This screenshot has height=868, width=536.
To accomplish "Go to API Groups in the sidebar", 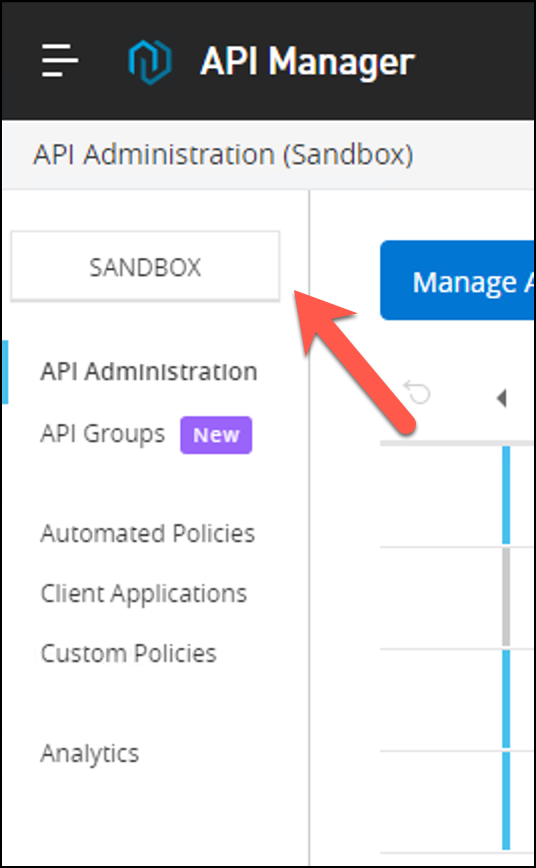I will click(x=102, y=435).
